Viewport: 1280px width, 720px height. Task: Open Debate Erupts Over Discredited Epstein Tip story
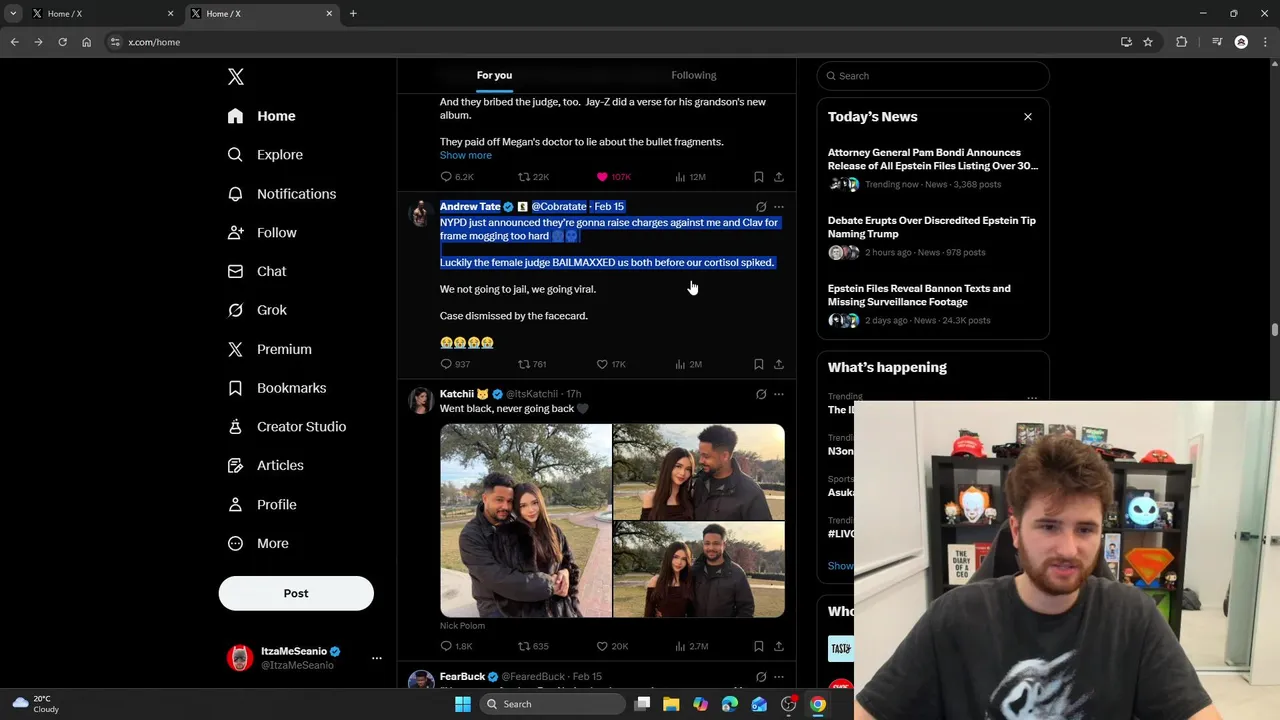933,236
